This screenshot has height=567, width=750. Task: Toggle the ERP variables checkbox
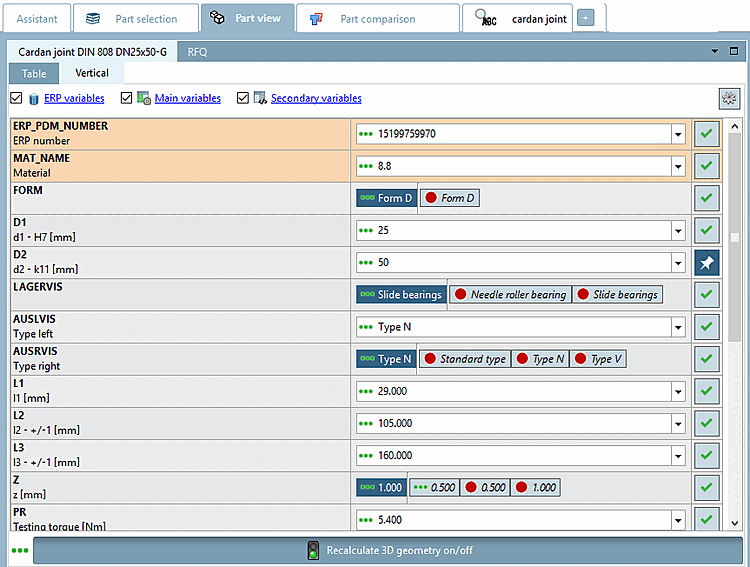click(x=16, y=98)
